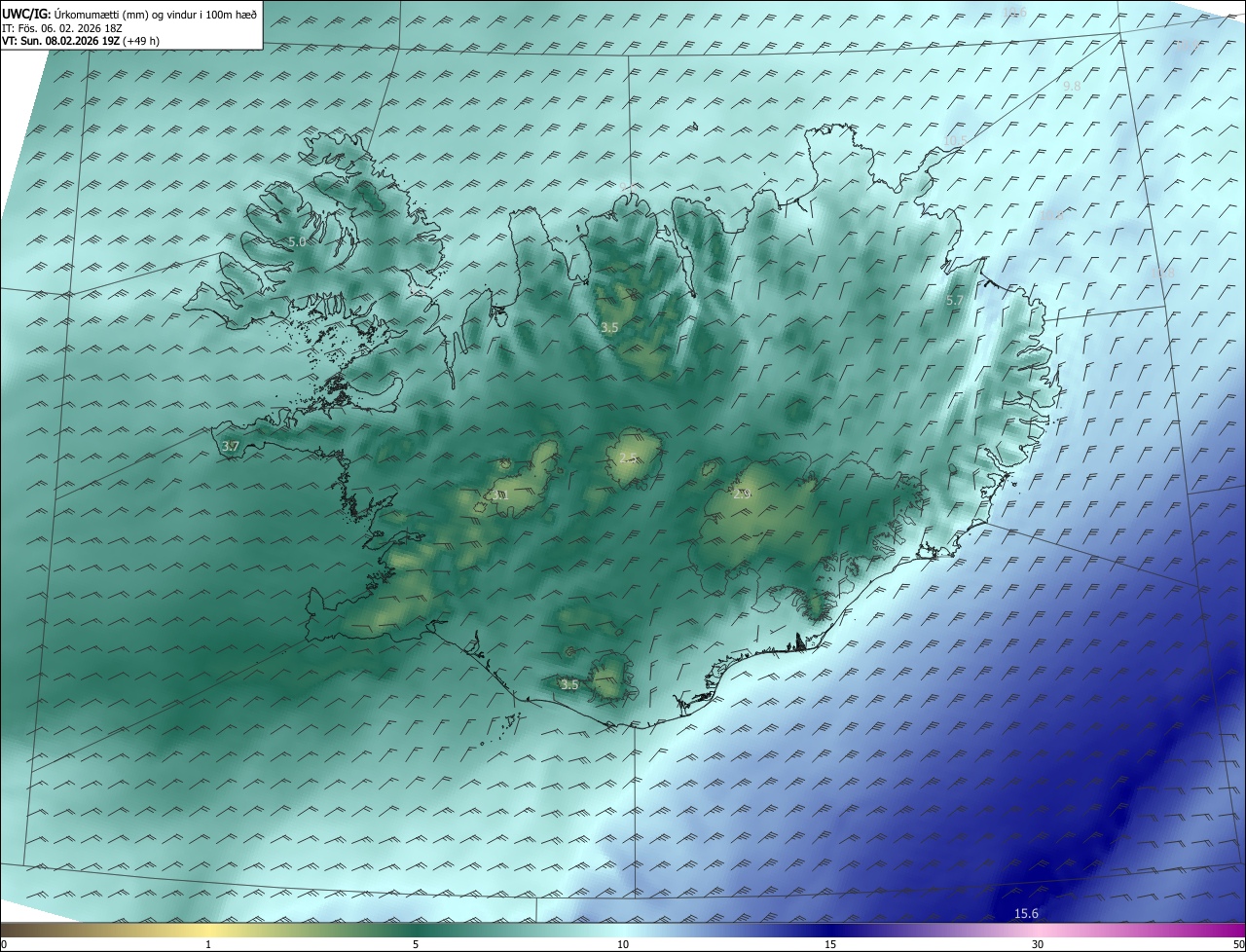The width and height of the screenshot is (1246, 952).
Task: Click the 9.8 value northeast of Iceland
Action: pyautogui.click(x=1072, y=87)
